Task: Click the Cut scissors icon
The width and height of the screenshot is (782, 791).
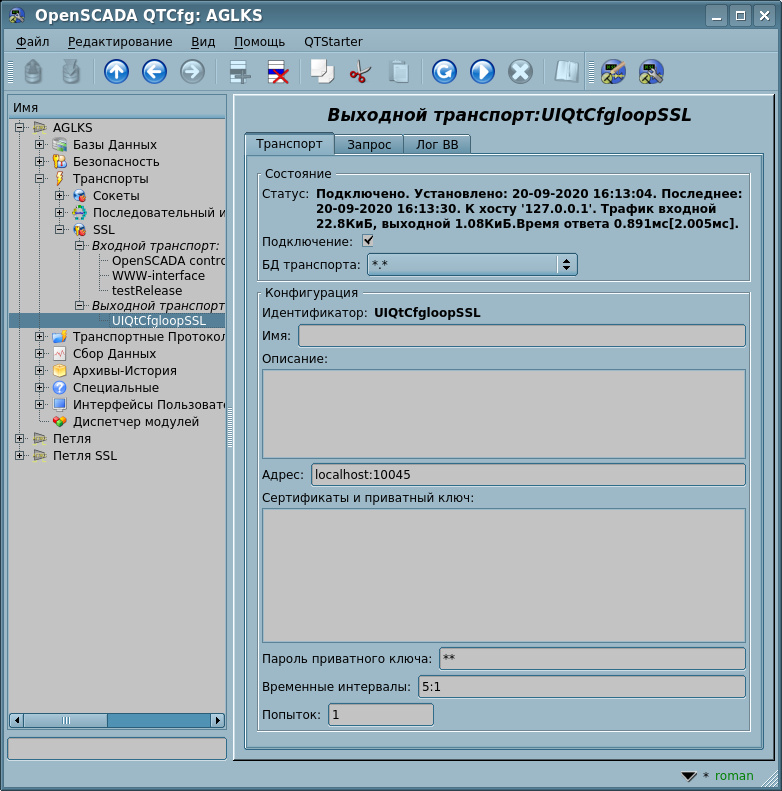Action: (360, 72)
